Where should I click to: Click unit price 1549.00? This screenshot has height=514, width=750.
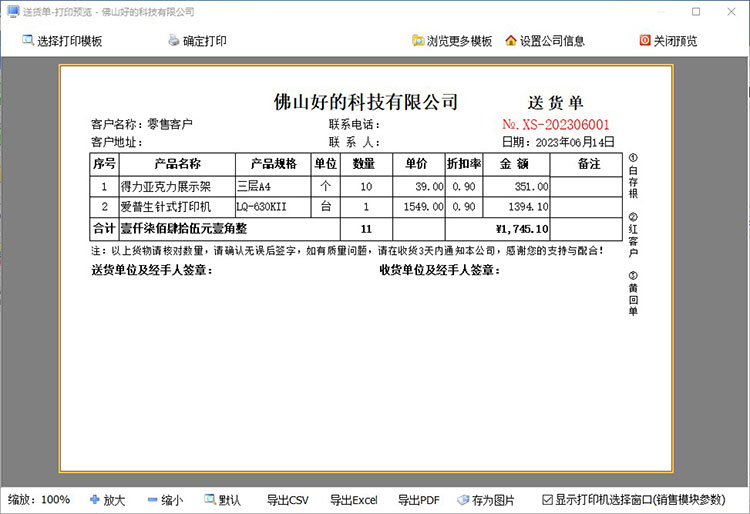tap(424, 207)
